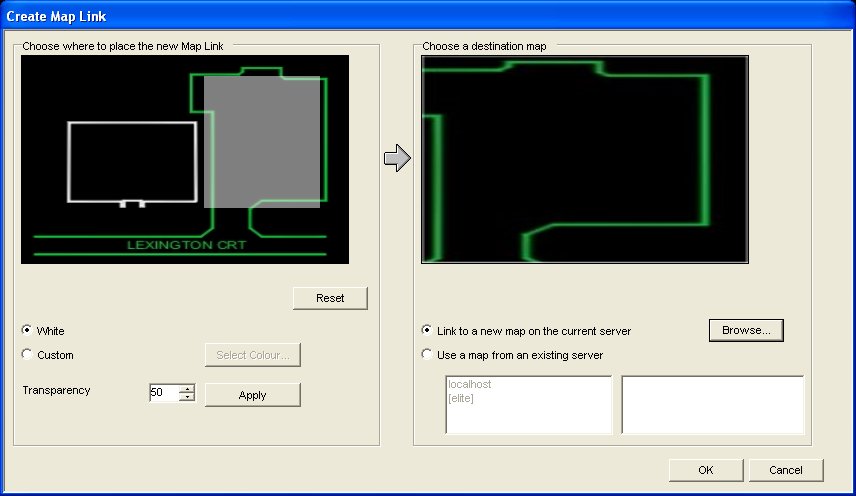
Task: Focus the Transparency value field
Action: (x=164, y=392)
